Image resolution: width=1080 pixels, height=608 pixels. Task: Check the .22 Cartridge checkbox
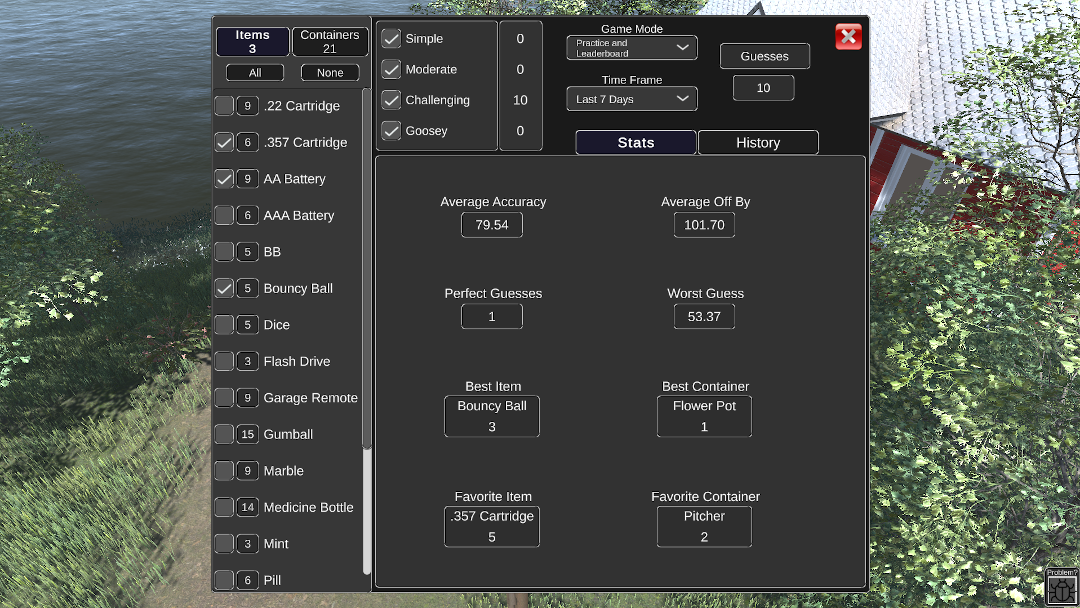coord(224,106)
